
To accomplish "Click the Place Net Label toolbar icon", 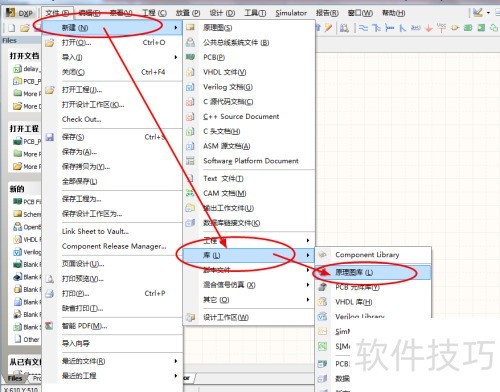I will point(415,28).
